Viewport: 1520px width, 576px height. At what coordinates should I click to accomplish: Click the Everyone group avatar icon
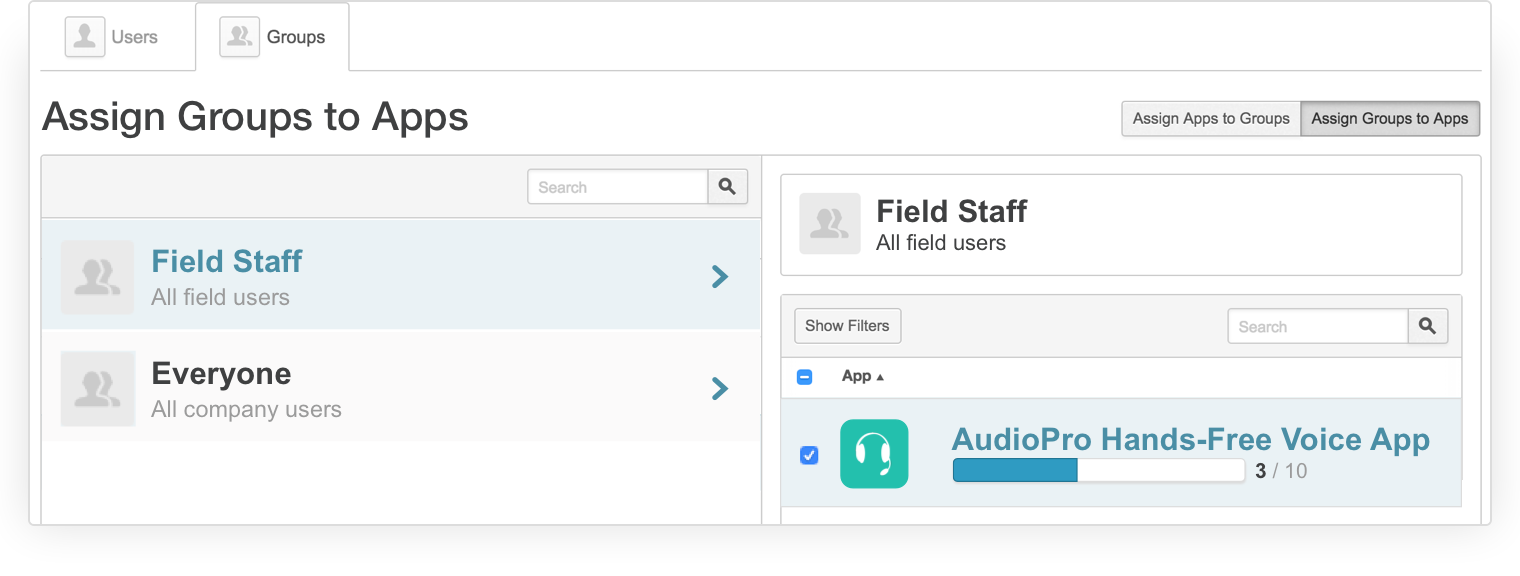tap(97, 388)
